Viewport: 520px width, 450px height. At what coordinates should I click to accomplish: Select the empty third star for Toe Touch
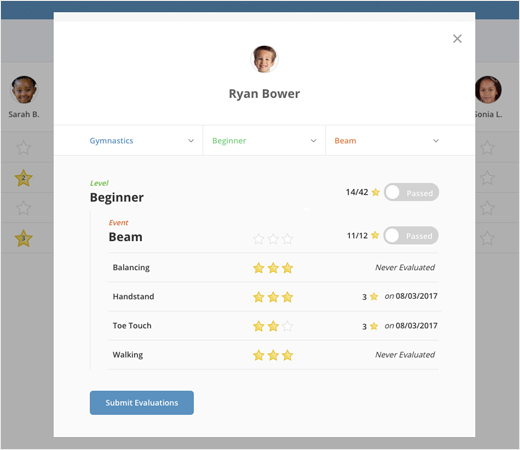coord(287,326)
